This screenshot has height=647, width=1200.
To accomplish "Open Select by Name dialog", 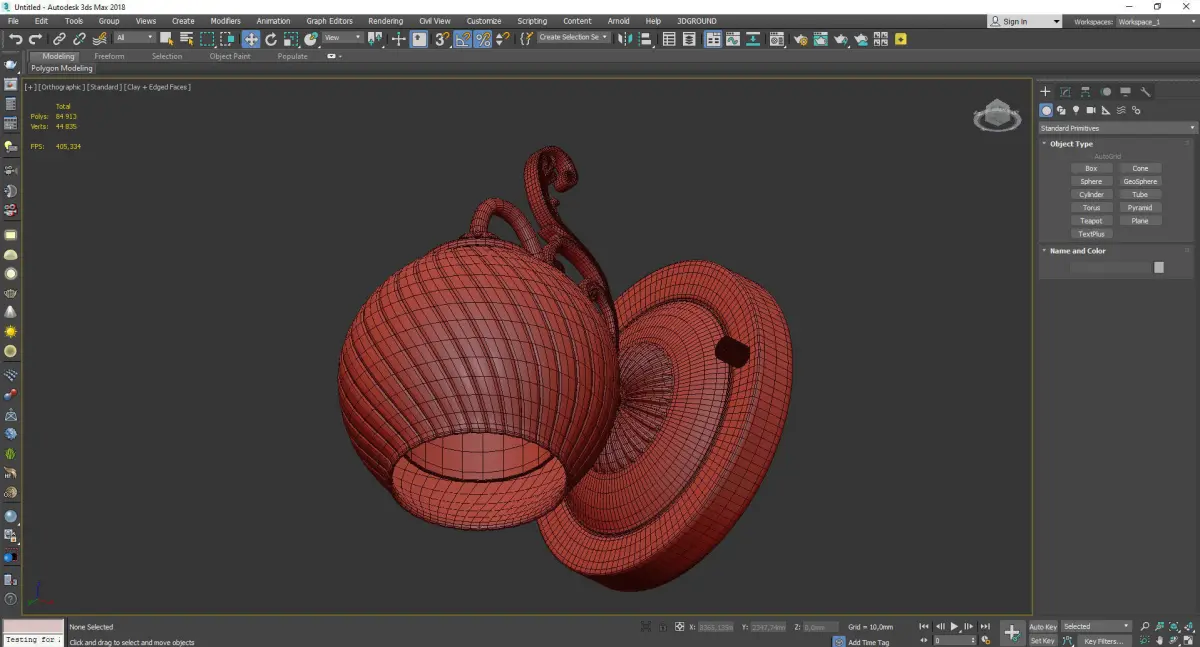I will 186,39.
